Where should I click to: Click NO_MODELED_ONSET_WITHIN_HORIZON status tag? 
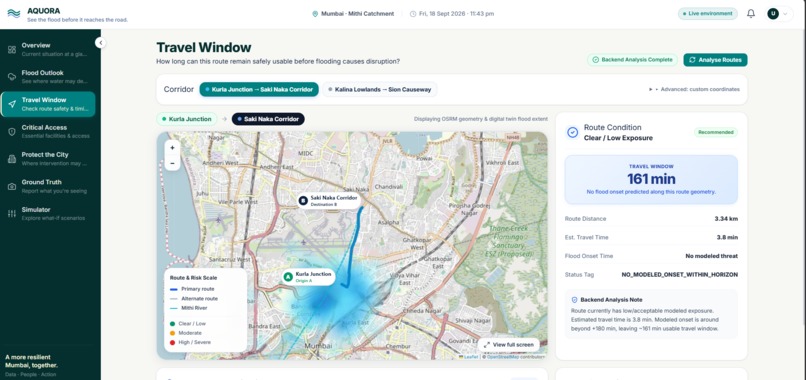coord(680,275)
